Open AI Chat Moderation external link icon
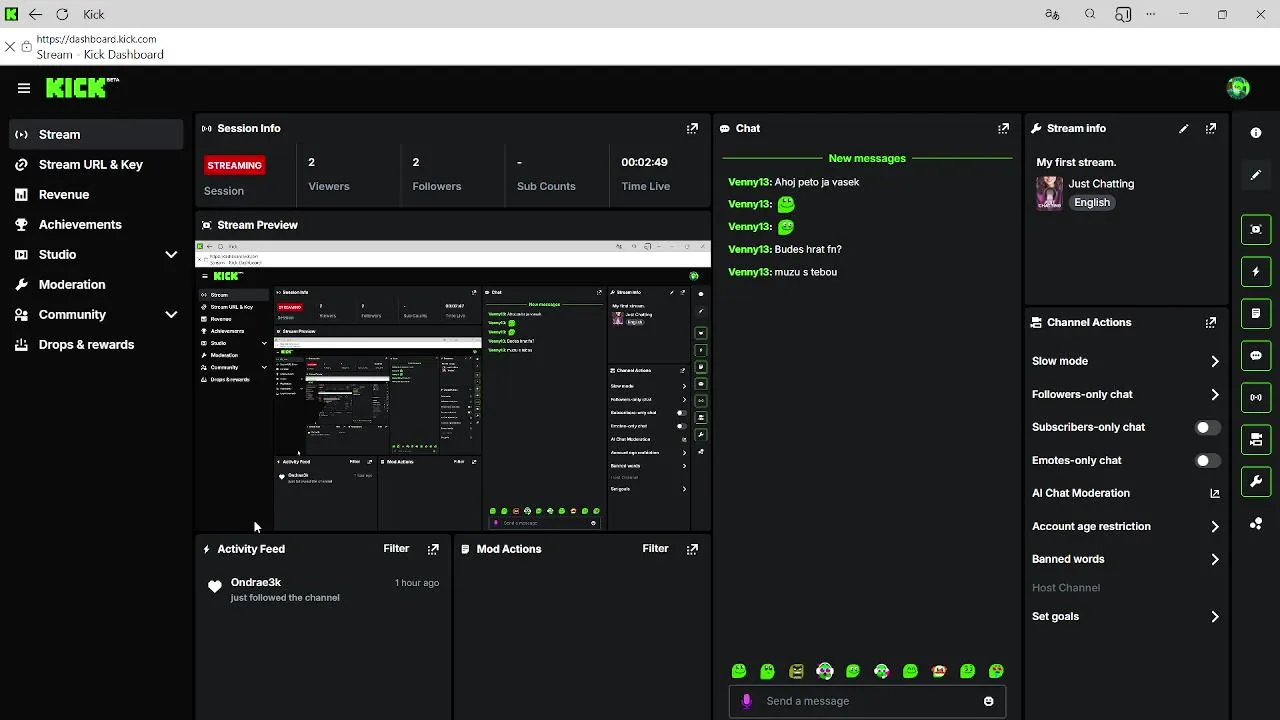 (x=1215, y=493)
